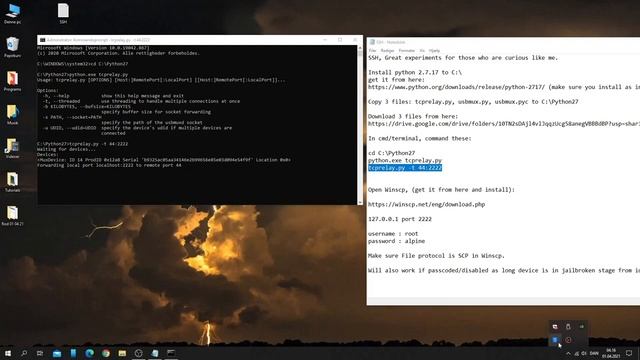This screenshot has height=360, width=640.
Task: Open Notepad's Formater menu
Action: 407,51
